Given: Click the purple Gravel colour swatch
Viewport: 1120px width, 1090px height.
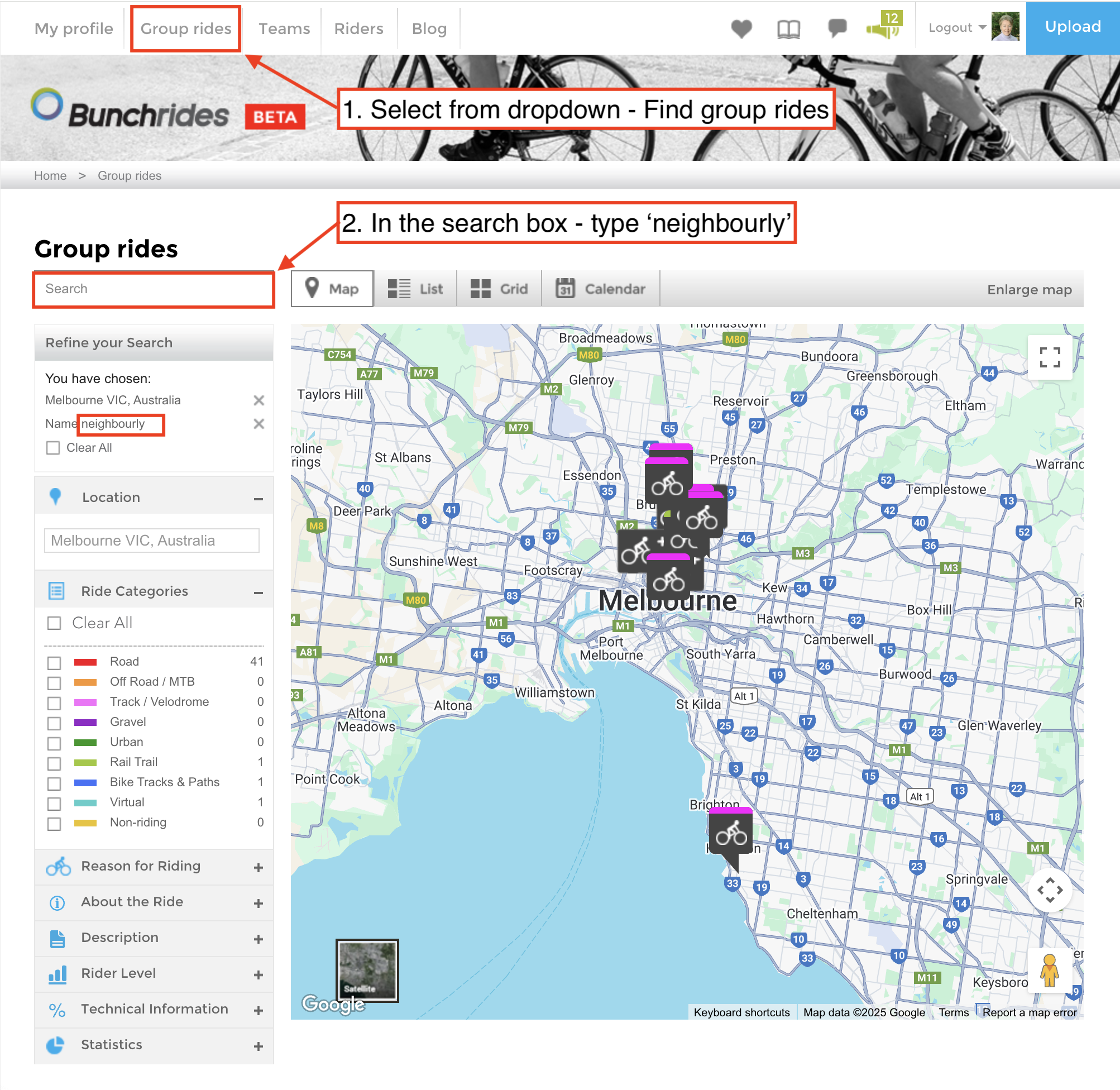Looking at the screenshot, I should pyautogui.click(x=85, y=723).
